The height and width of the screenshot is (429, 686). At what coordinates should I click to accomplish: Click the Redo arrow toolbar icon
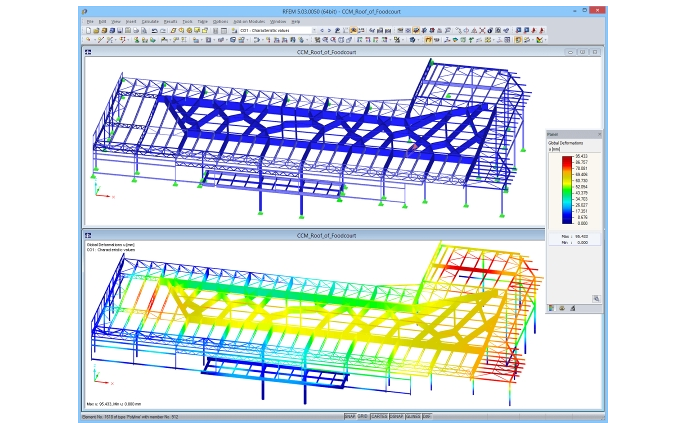[163, 31]
